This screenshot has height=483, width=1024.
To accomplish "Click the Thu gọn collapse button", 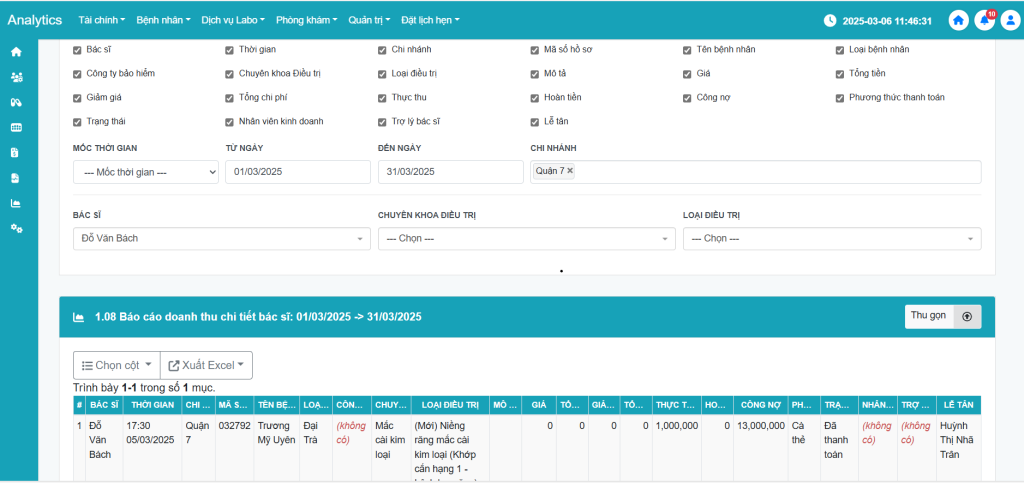I will (942, 316).
